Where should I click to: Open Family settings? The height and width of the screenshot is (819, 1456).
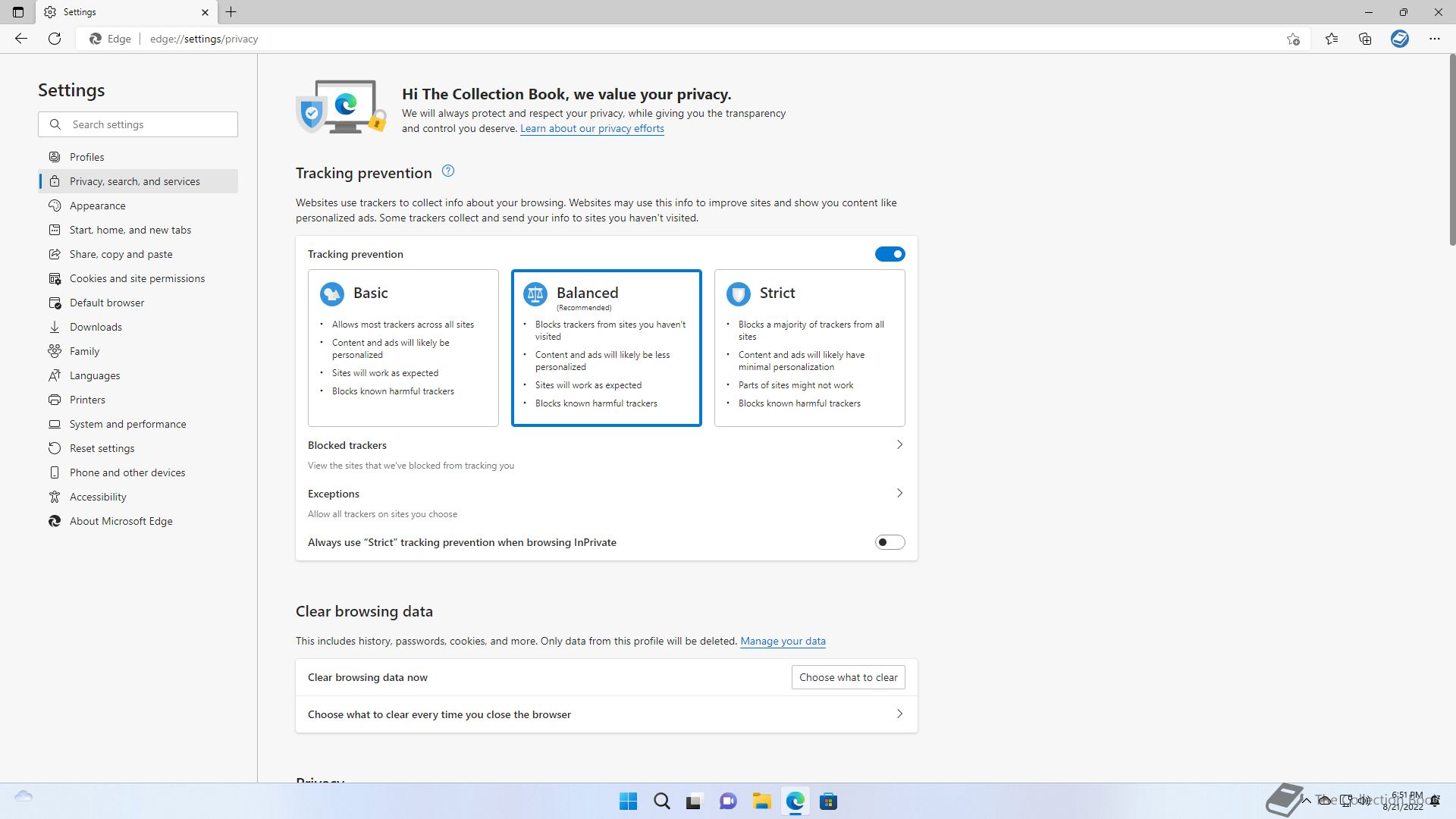(138, 351)
